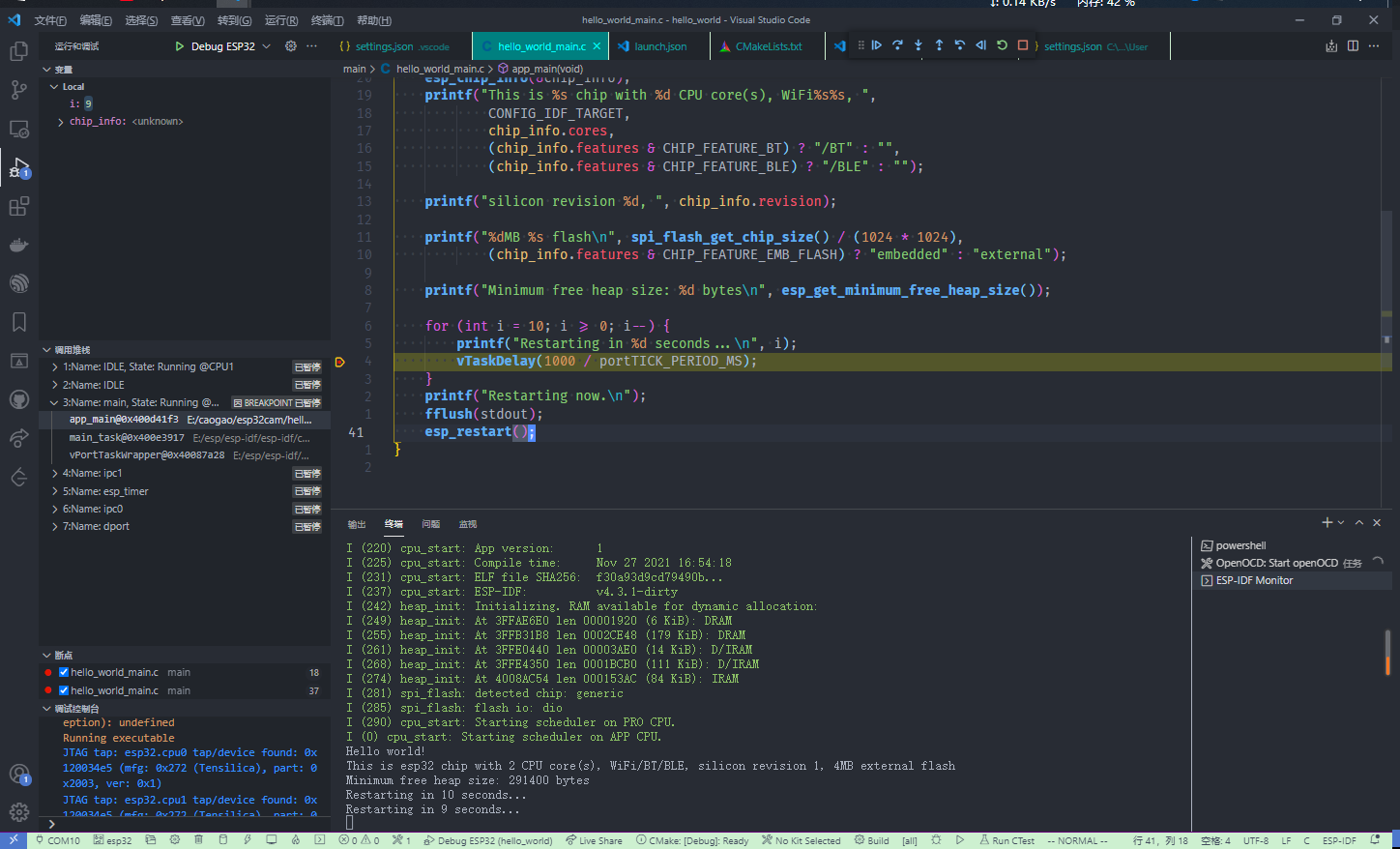Start debugging with the green play button
The image size is (1400, 849).
180,46
